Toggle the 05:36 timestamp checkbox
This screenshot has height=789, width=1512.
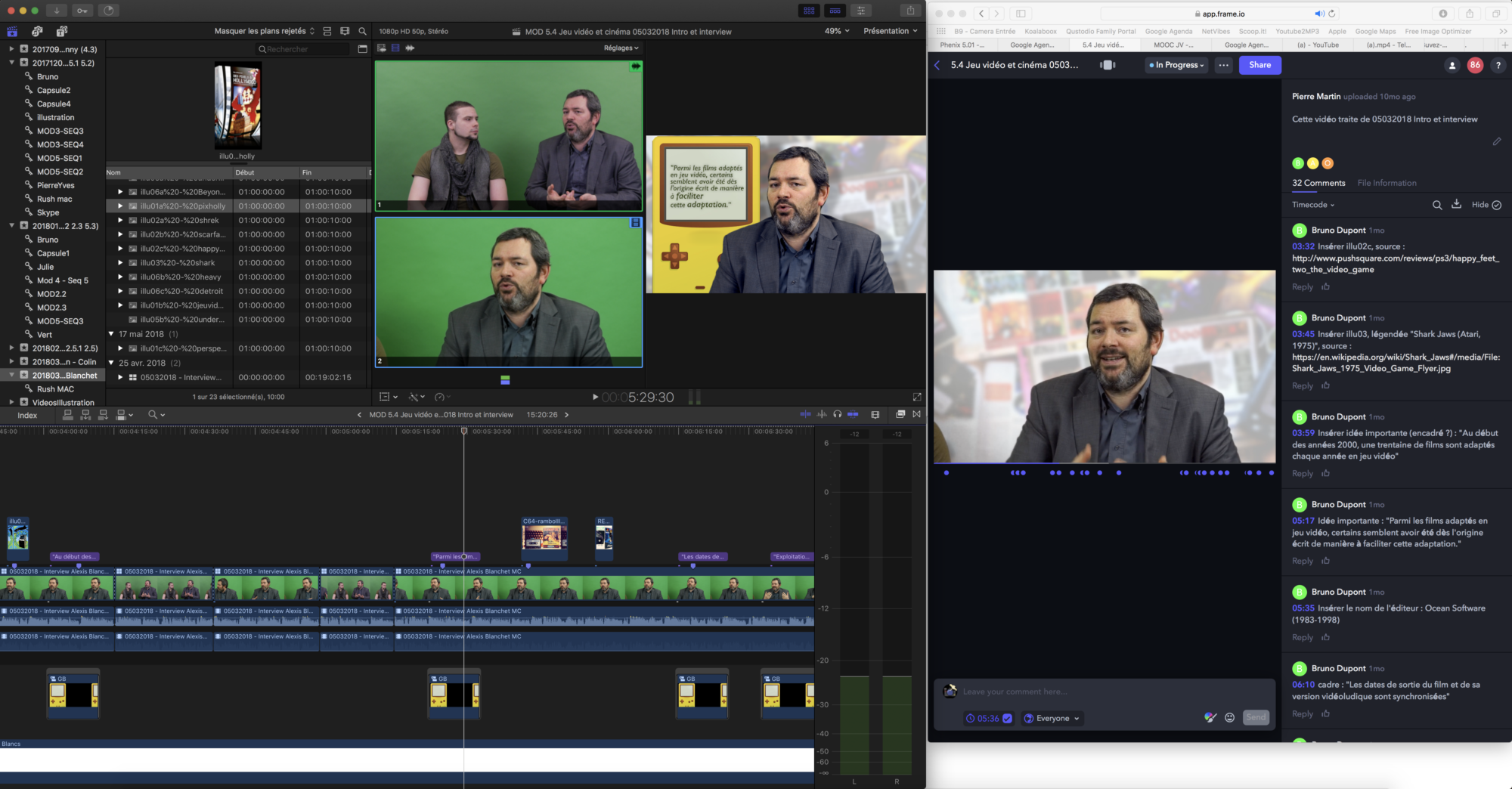1007,719
